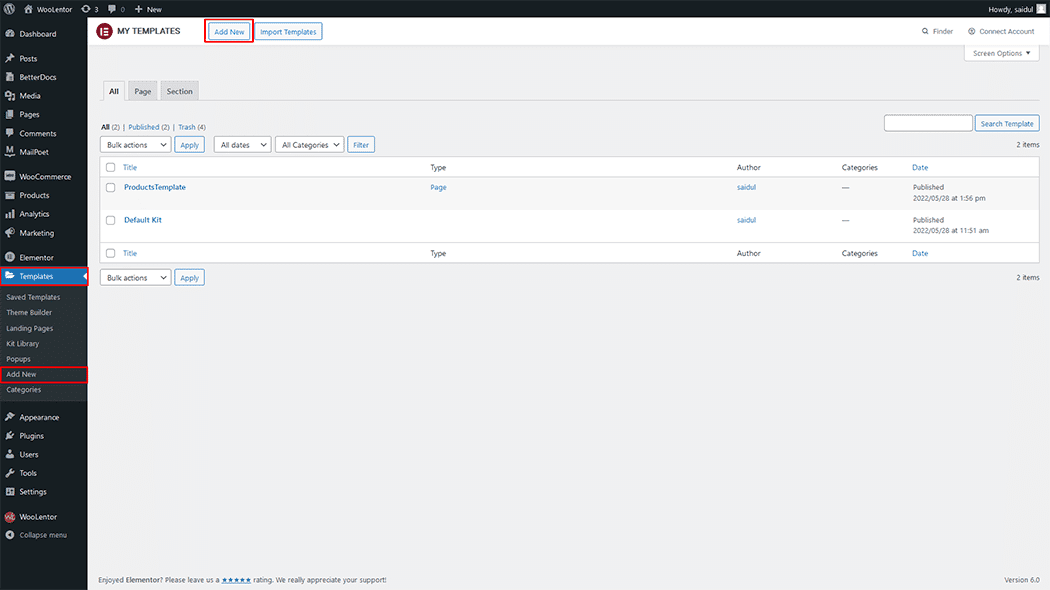Open the bottom Bulk actions dropdown

pyautogui.click(x=135, y=277)
